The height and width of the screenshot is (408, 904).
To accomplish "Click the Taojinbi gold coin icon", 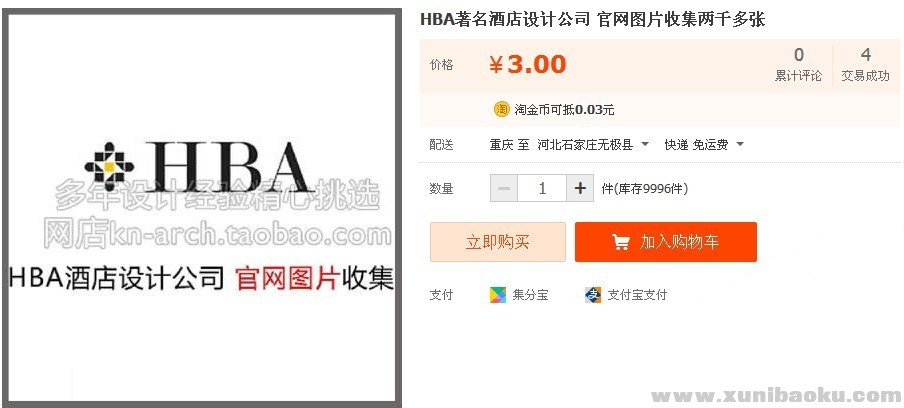I will point(502,109).
